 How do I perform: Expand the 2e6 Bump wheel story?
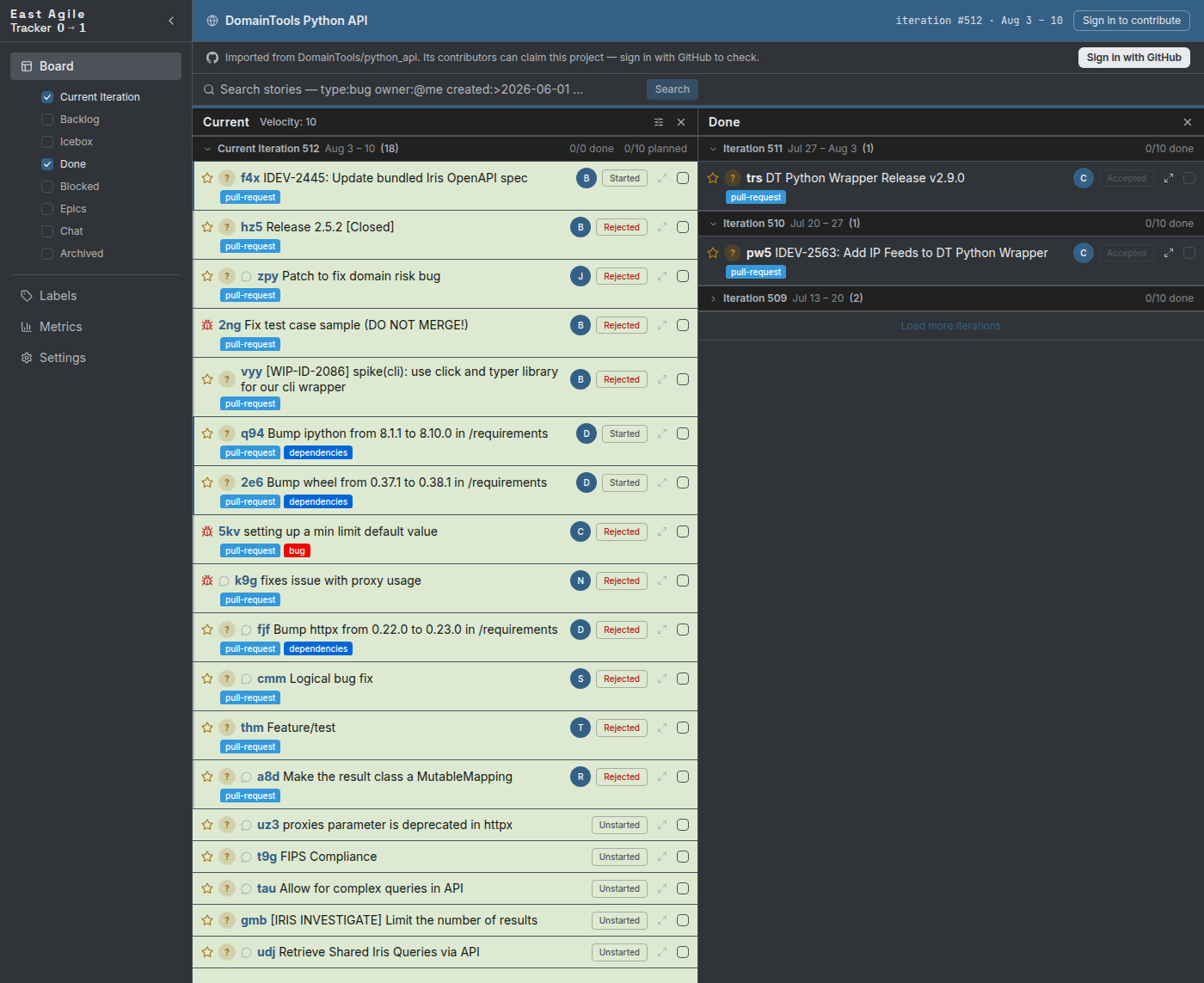pos(662,482)
